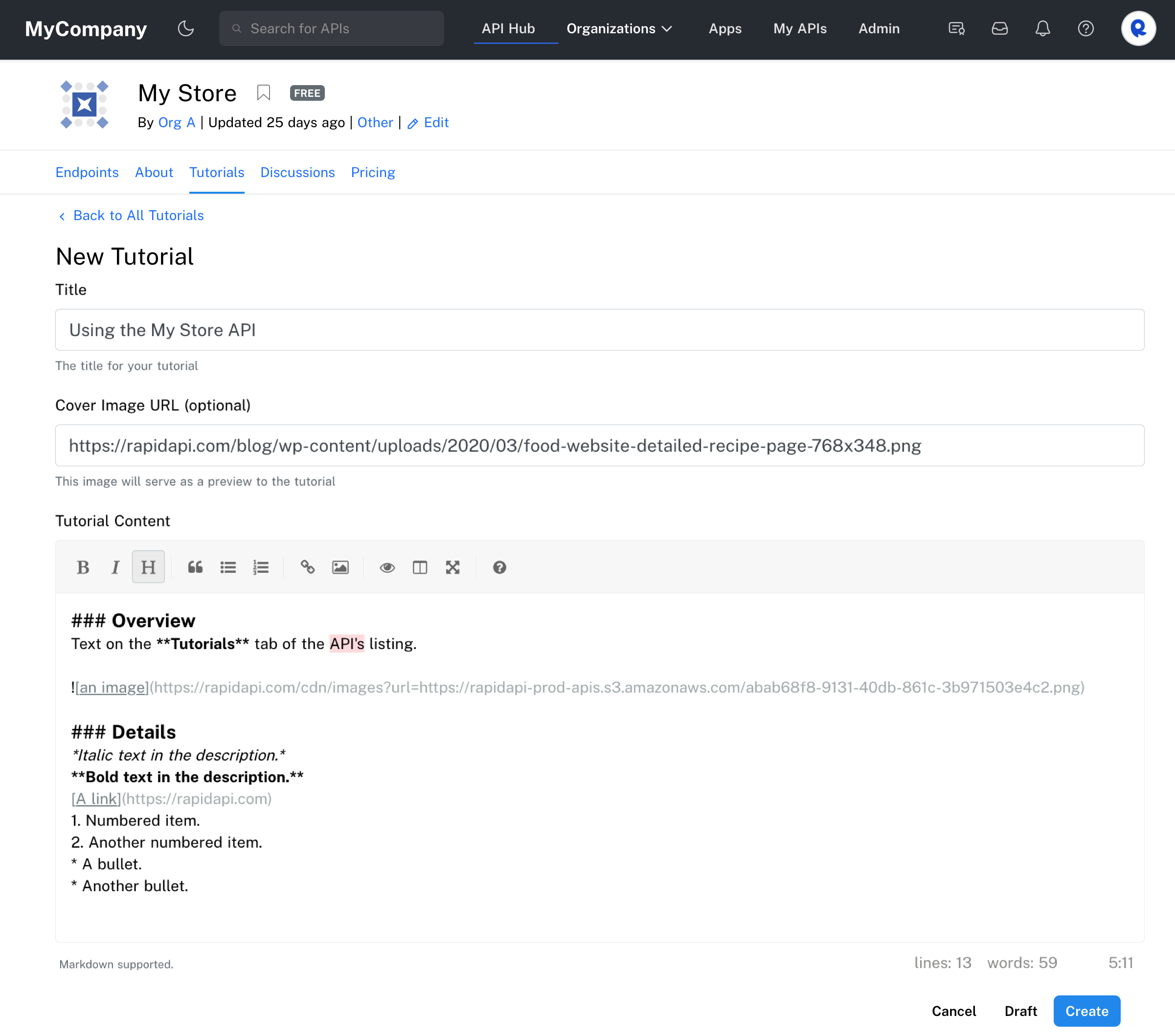1175x1036 pixels.
Task: Click into the tutorial Title field
Action: (600, 330)
